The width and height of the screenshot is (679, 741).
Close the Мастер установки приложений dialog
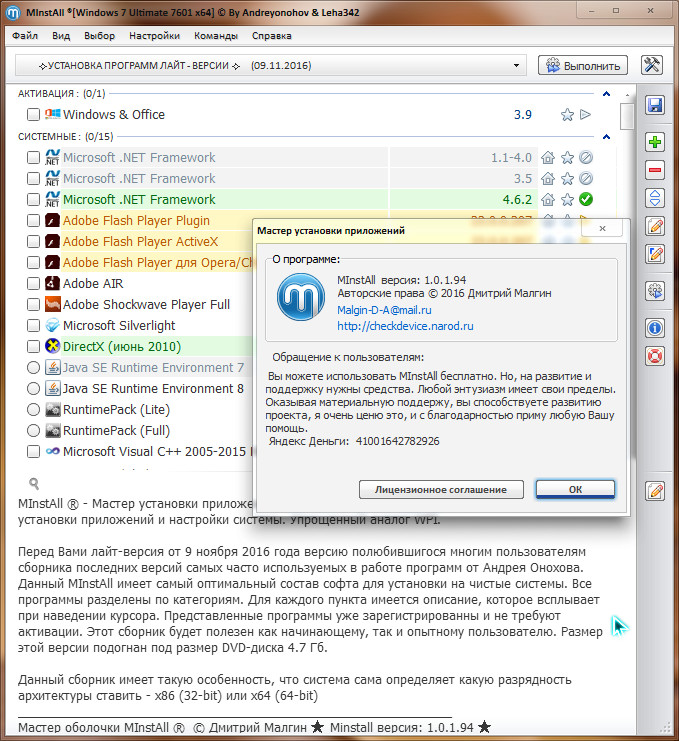coord(602,228)
